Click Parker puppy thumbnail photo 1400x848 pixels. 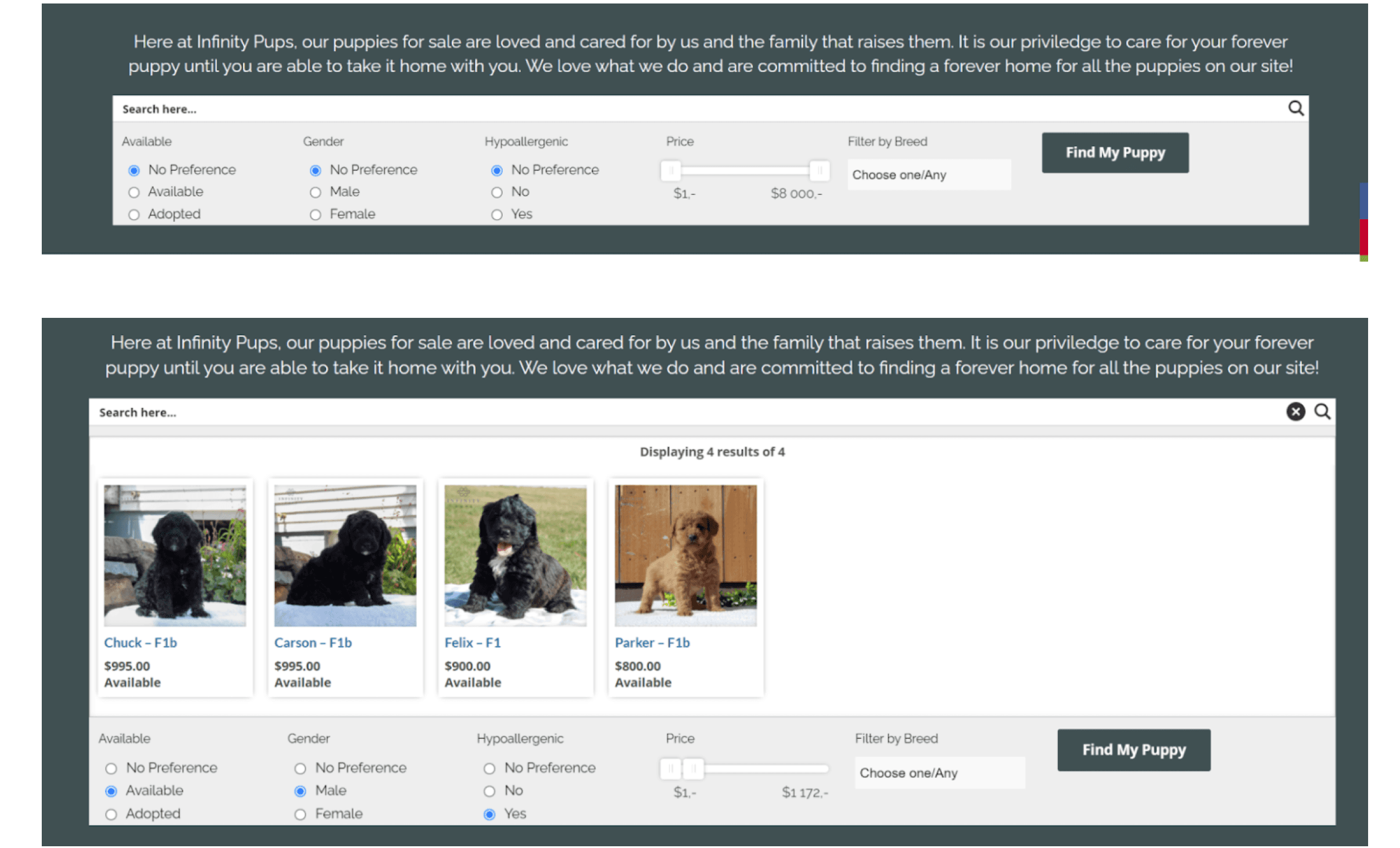tap(686, 555)
